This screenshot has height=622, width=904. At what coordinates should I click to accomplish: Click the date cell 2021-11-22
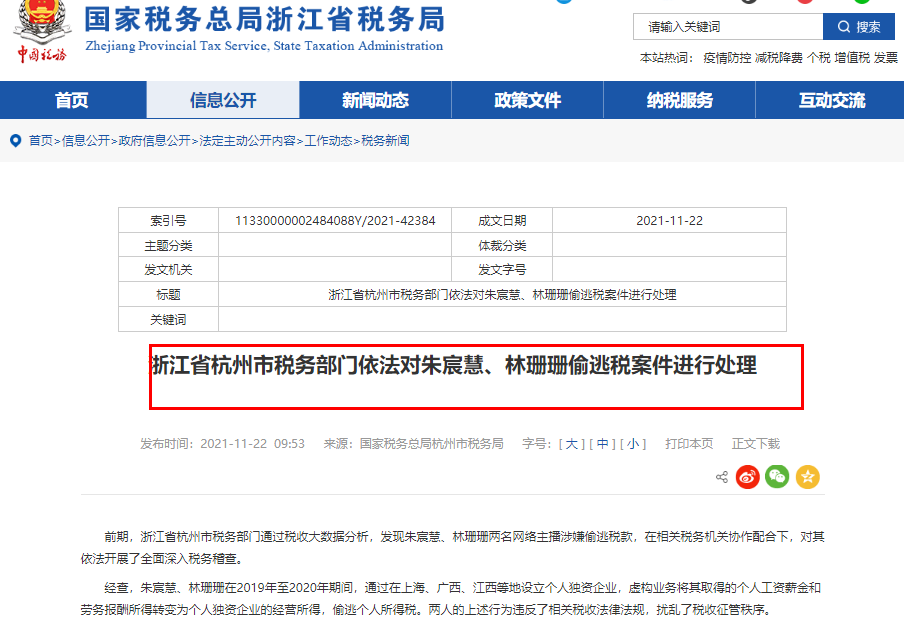pos(669,221)
